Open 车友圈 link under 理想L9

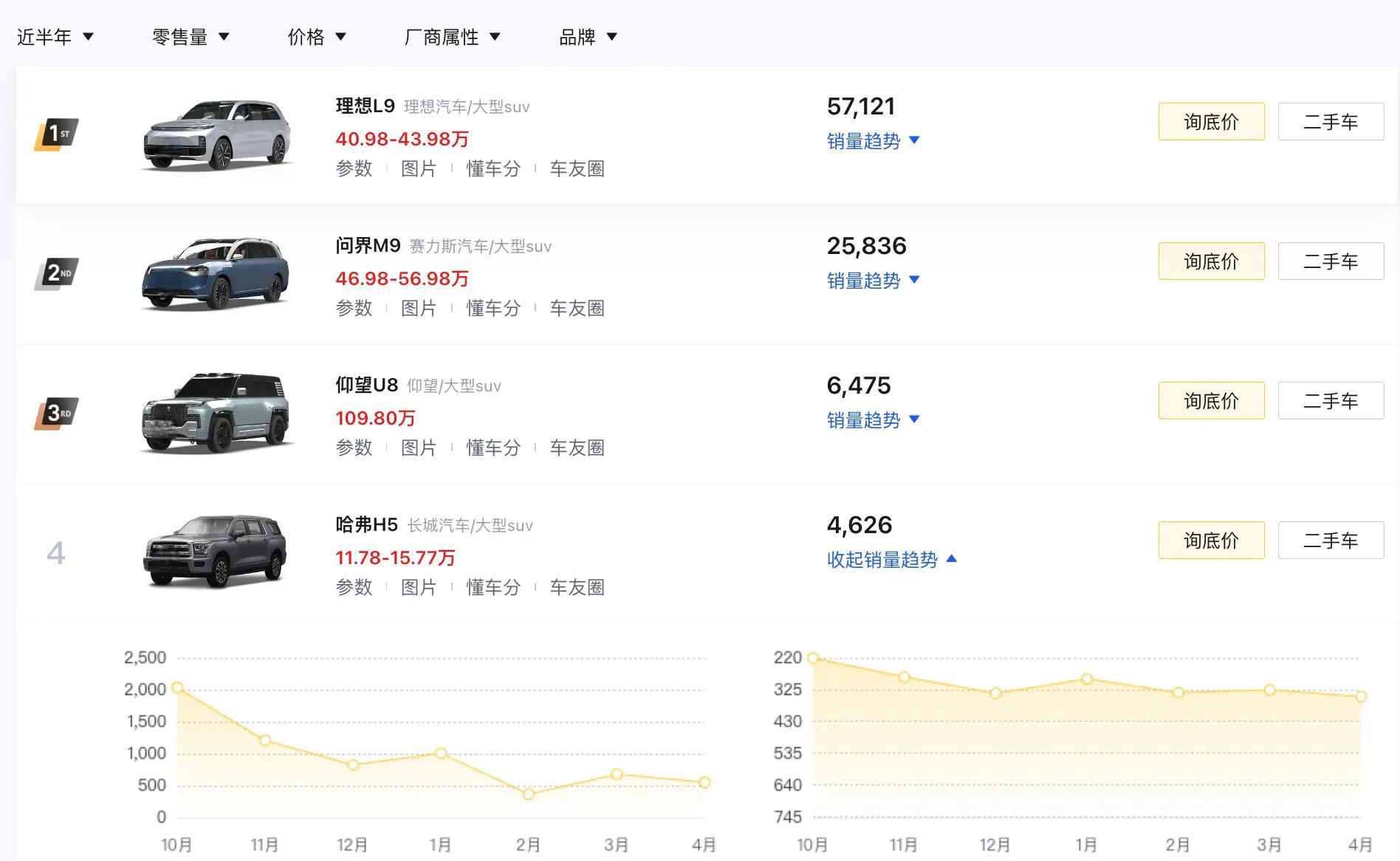tap(577, 169)
